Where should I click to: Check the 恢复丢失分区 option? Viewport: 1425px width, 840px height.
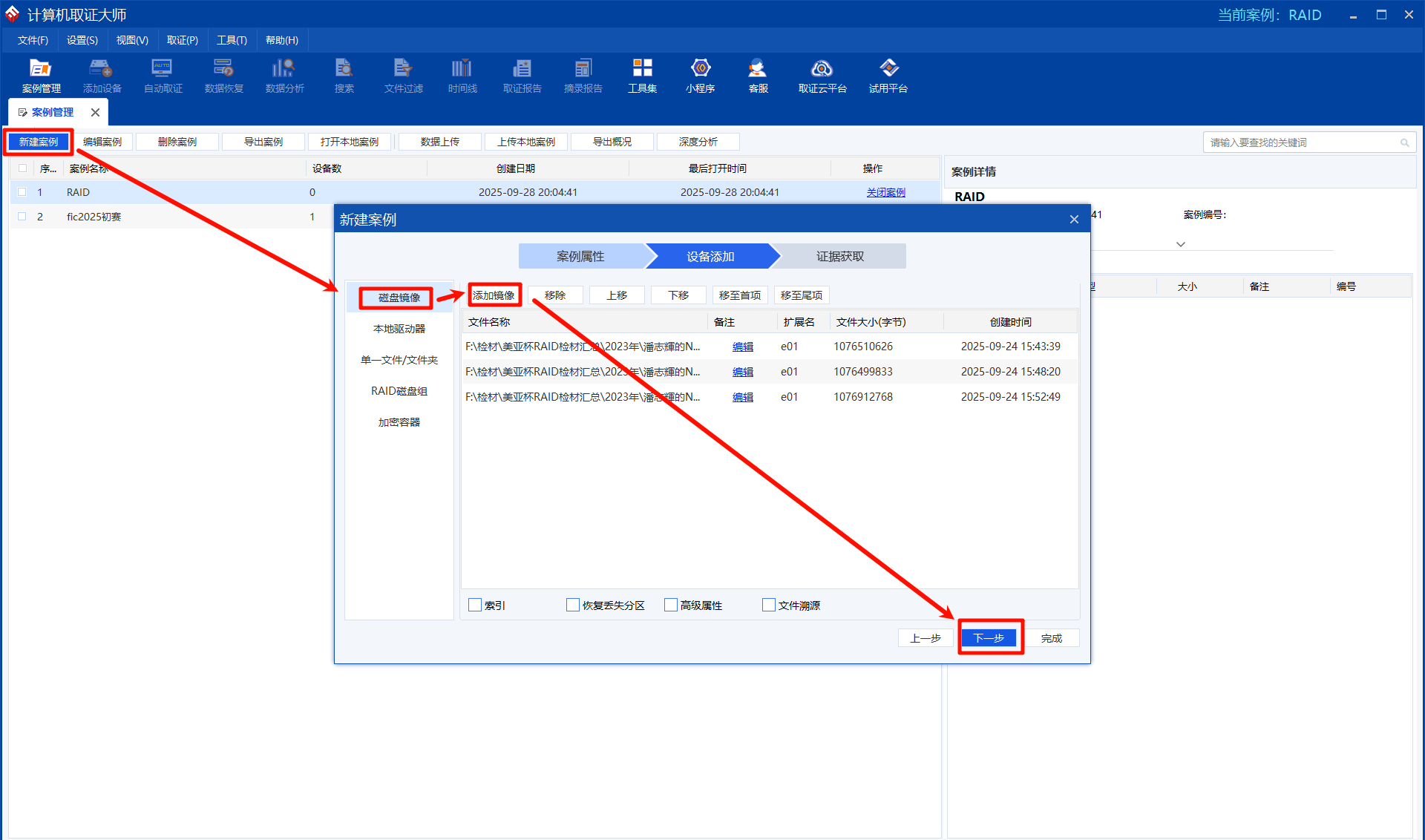point(573,605)
